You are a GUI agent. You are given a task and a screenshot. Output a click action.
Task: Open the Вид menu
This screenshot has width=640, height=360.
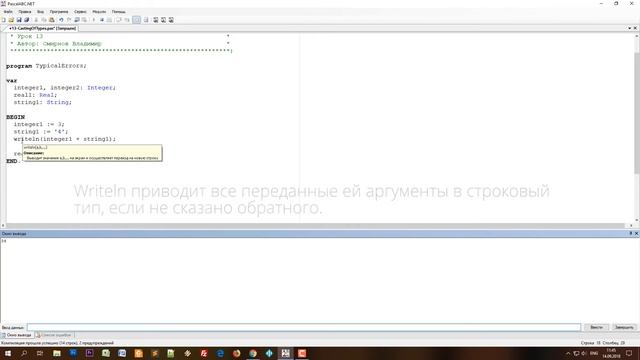coord(40,12)
